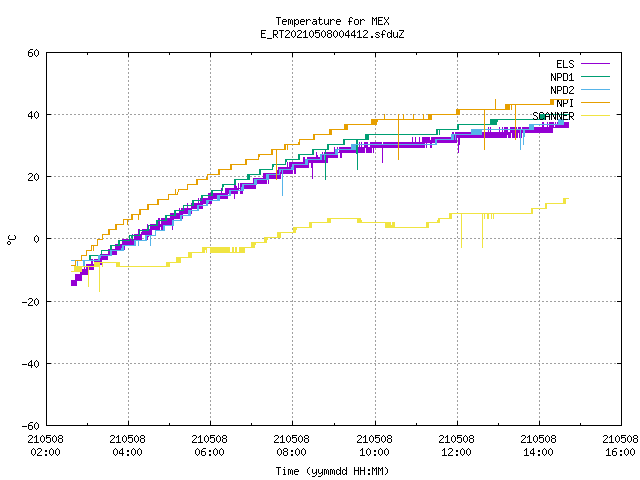Click the y-axis label 40
The height and width of the screenshot is (480, 640).
click(x=33, y=115)
